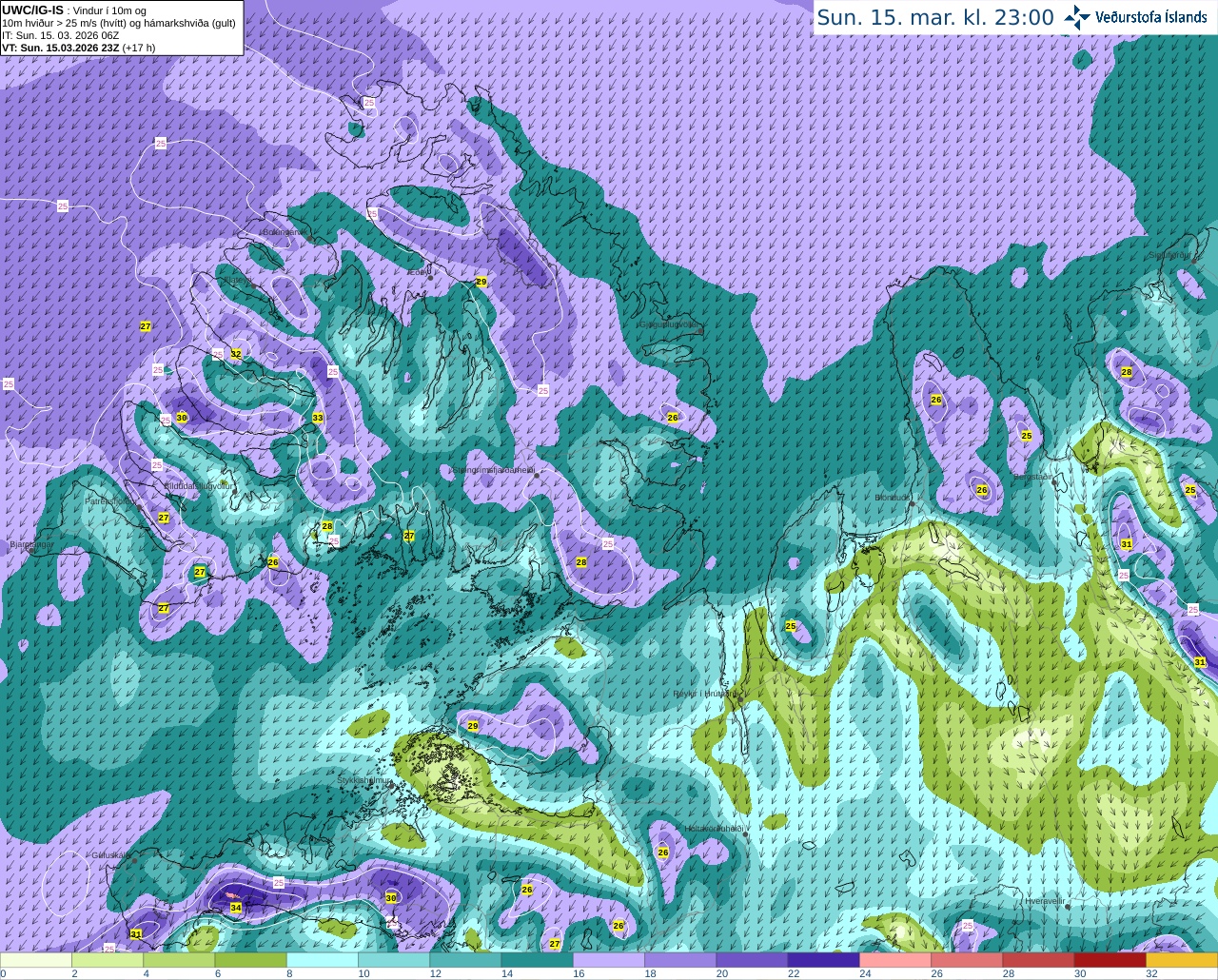Image resolution: width=1218 pixels, height=980 pixels.
Task: Click the Veðurstofa Íslands snowflake logo
Action: tap(1077, 17)
